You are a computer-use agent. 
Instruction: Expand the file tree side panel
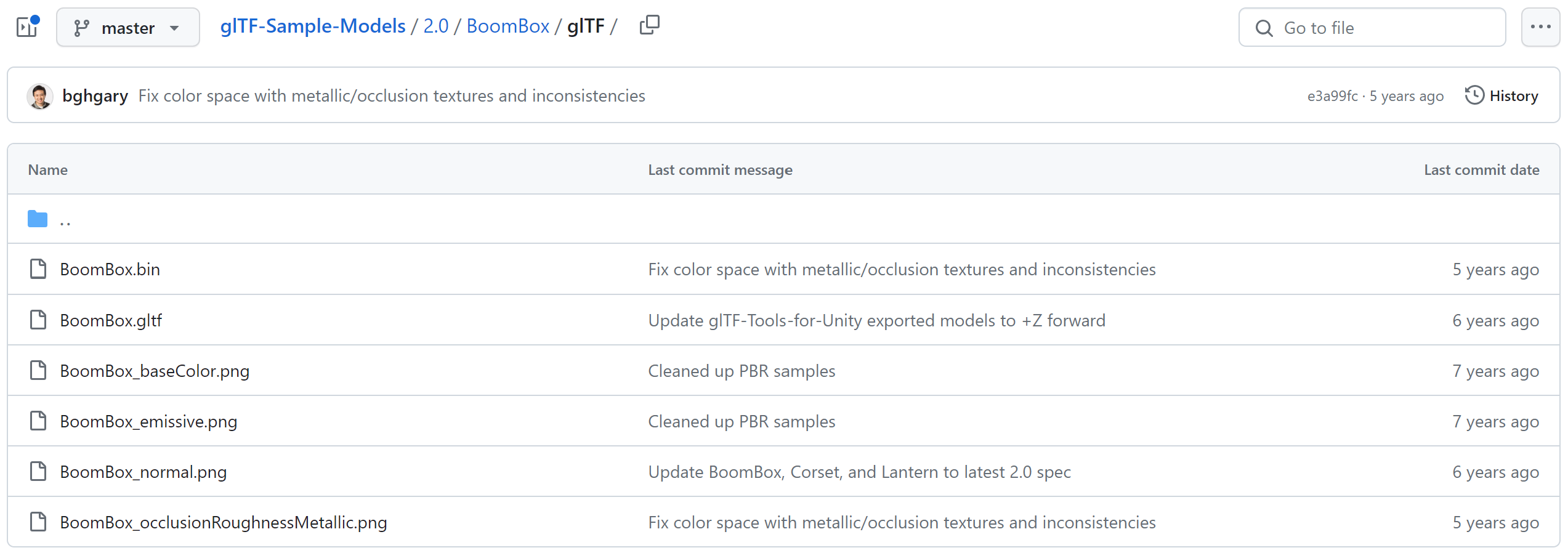pyautogui.click(x=27, y=27)
